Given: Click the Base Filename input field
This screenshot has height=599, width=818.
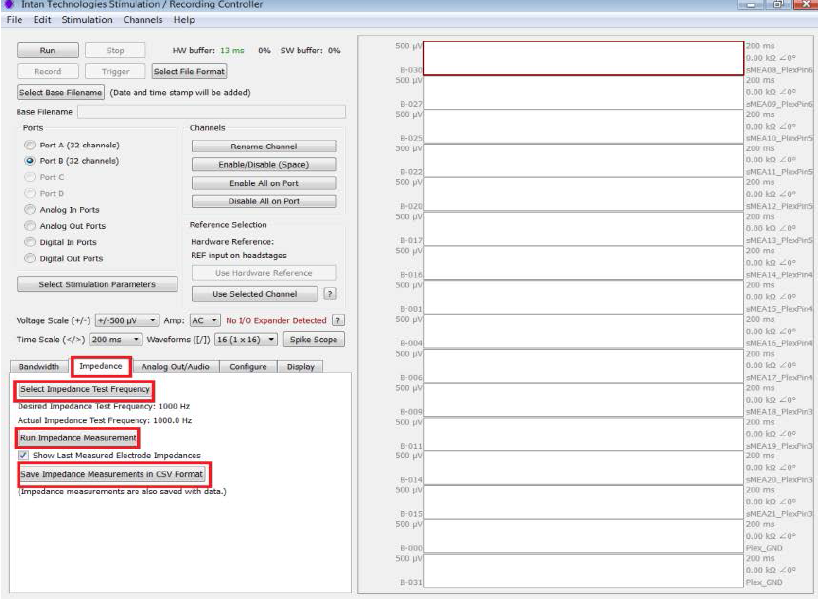Looking at the screenshot, I should pyautogui.click(x=211, y=112).
